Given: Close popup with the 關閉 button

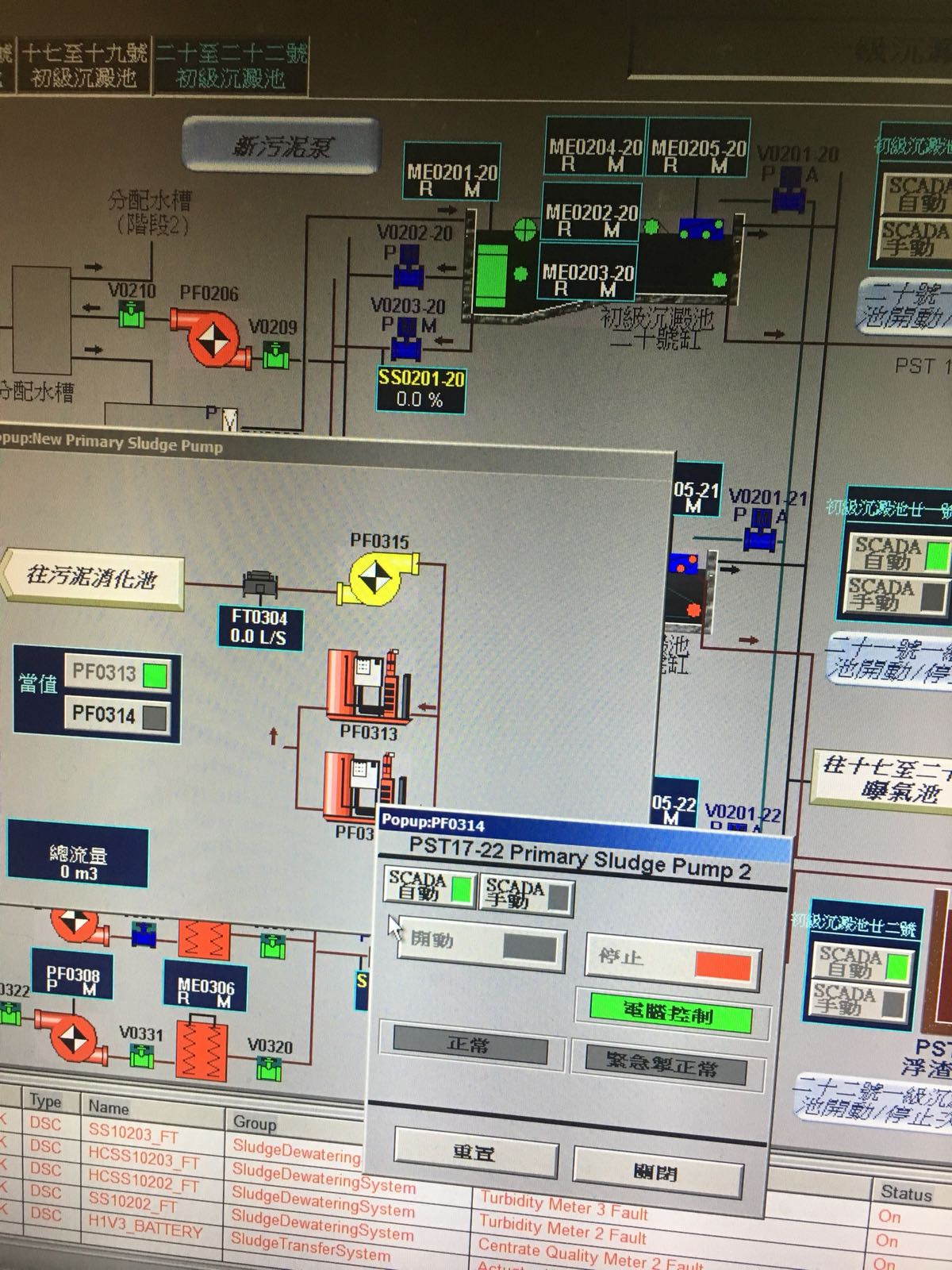Looking at the screenshot, I should (657, 1172).
